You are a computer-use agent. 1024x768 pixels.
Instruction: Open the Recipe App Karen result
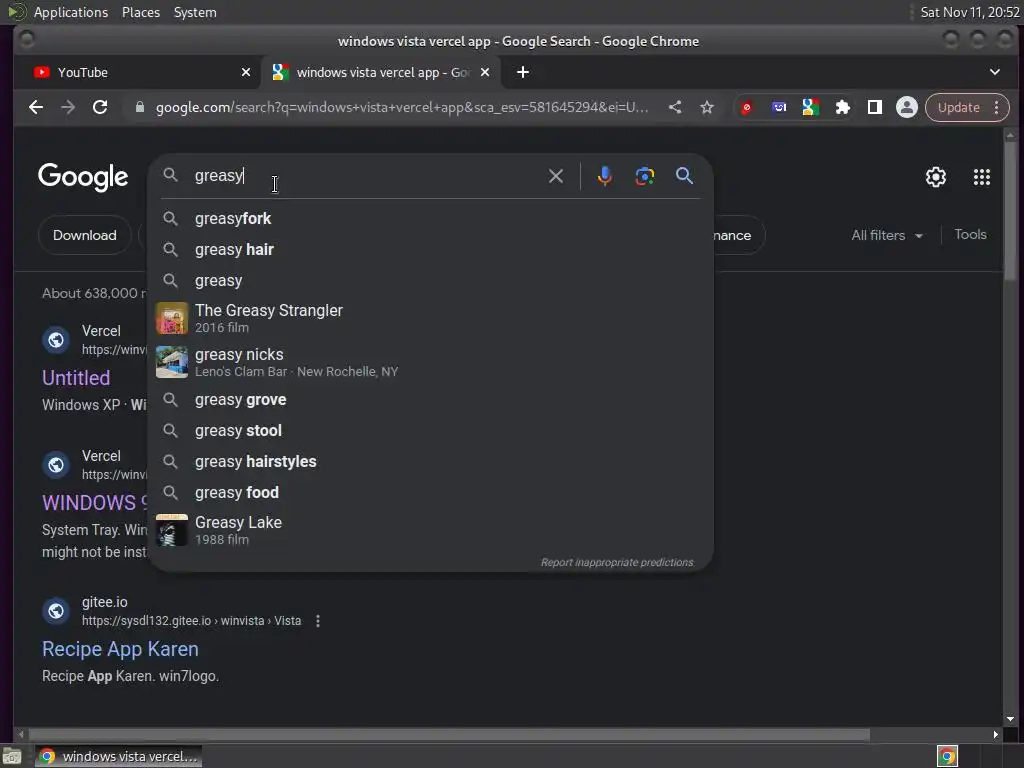(120, 649)
